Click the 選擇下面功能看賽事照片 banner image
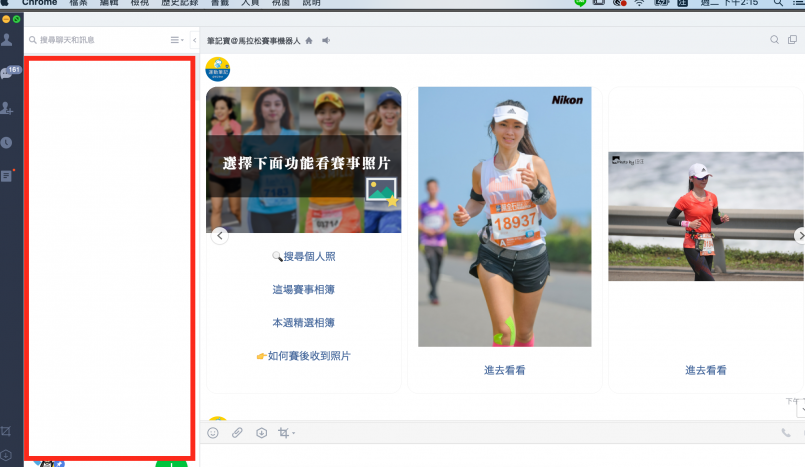Image resolution: width=805 pixels, height=467 pixels. (303, 160)
